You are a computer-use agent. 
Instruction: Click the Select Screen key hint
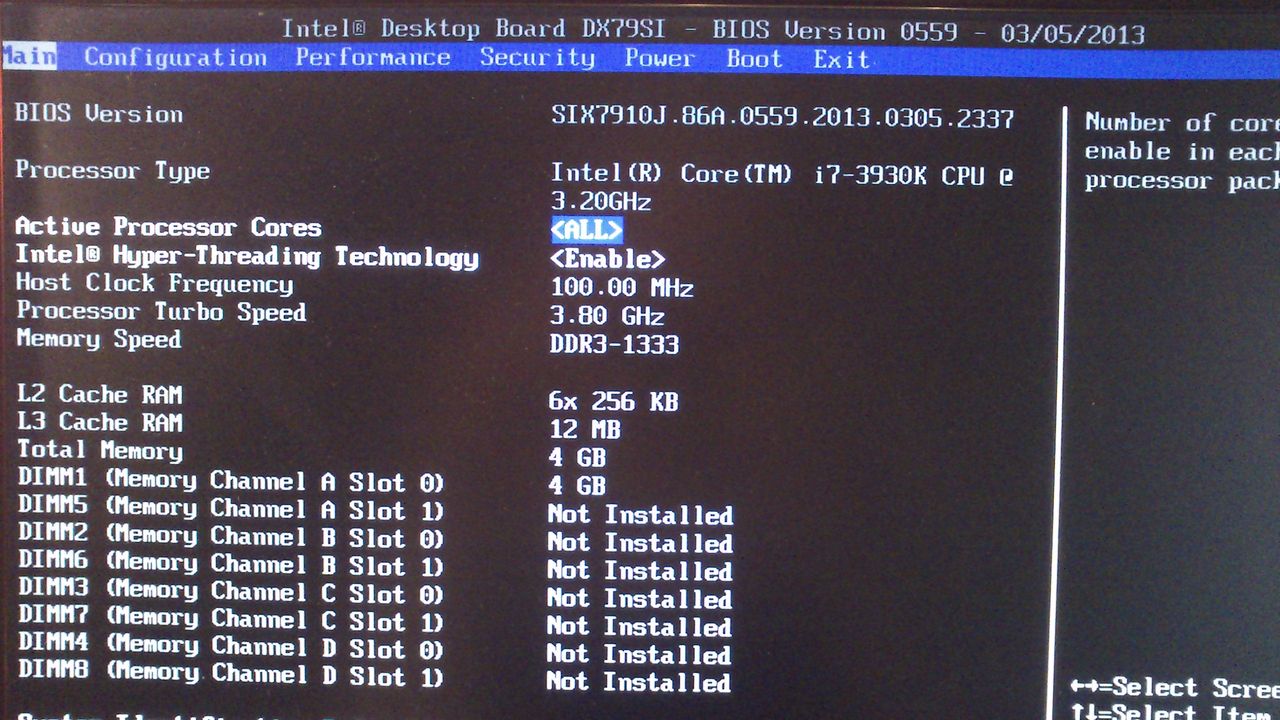coord(1175,688)
